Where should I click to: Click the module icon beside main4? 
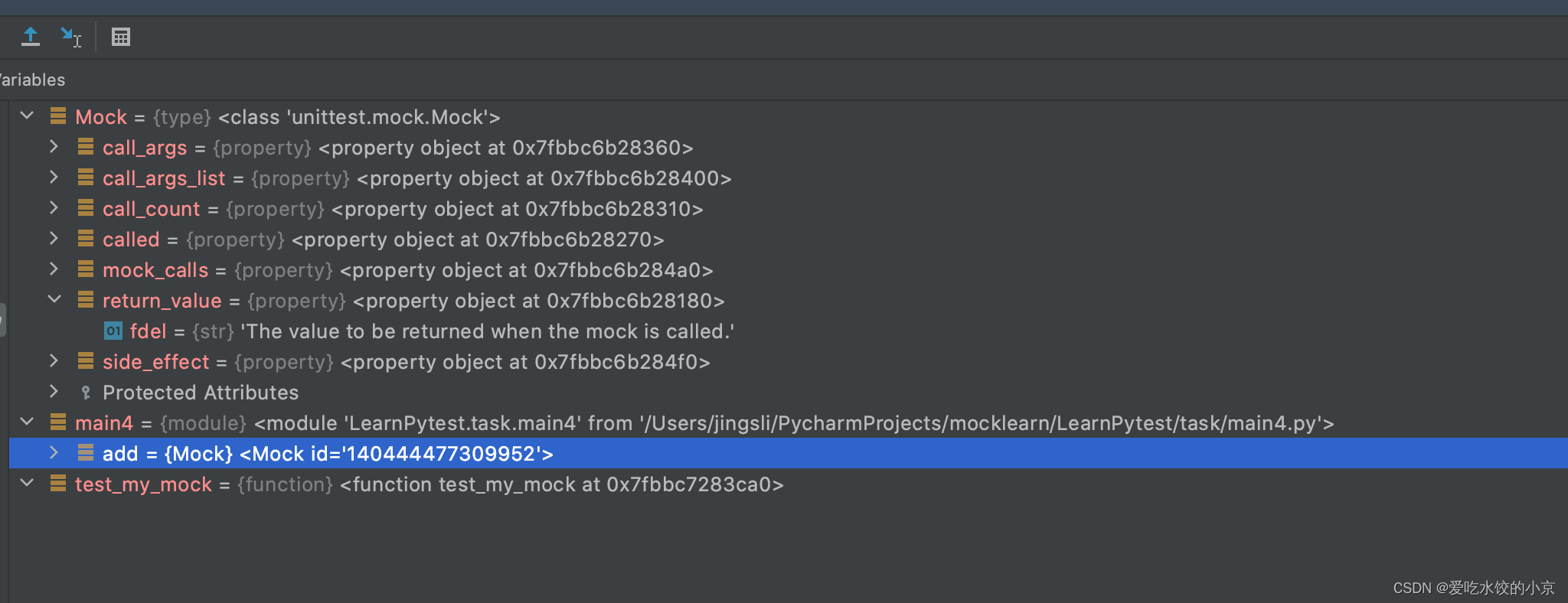58,422
